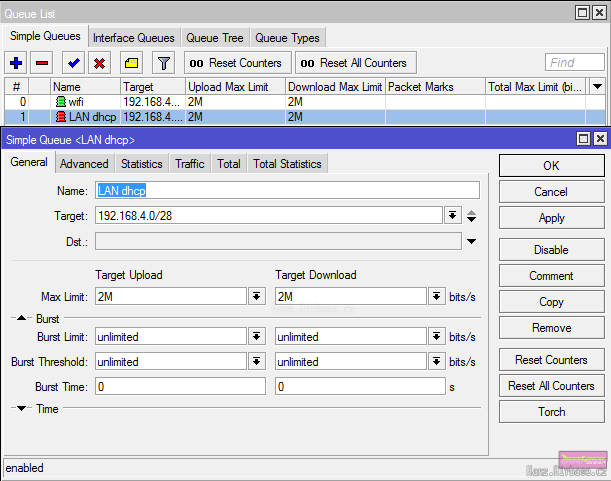Click Target field with 192.168.4.0/28
The image size is (611, 481).
(x=268, y=216)
